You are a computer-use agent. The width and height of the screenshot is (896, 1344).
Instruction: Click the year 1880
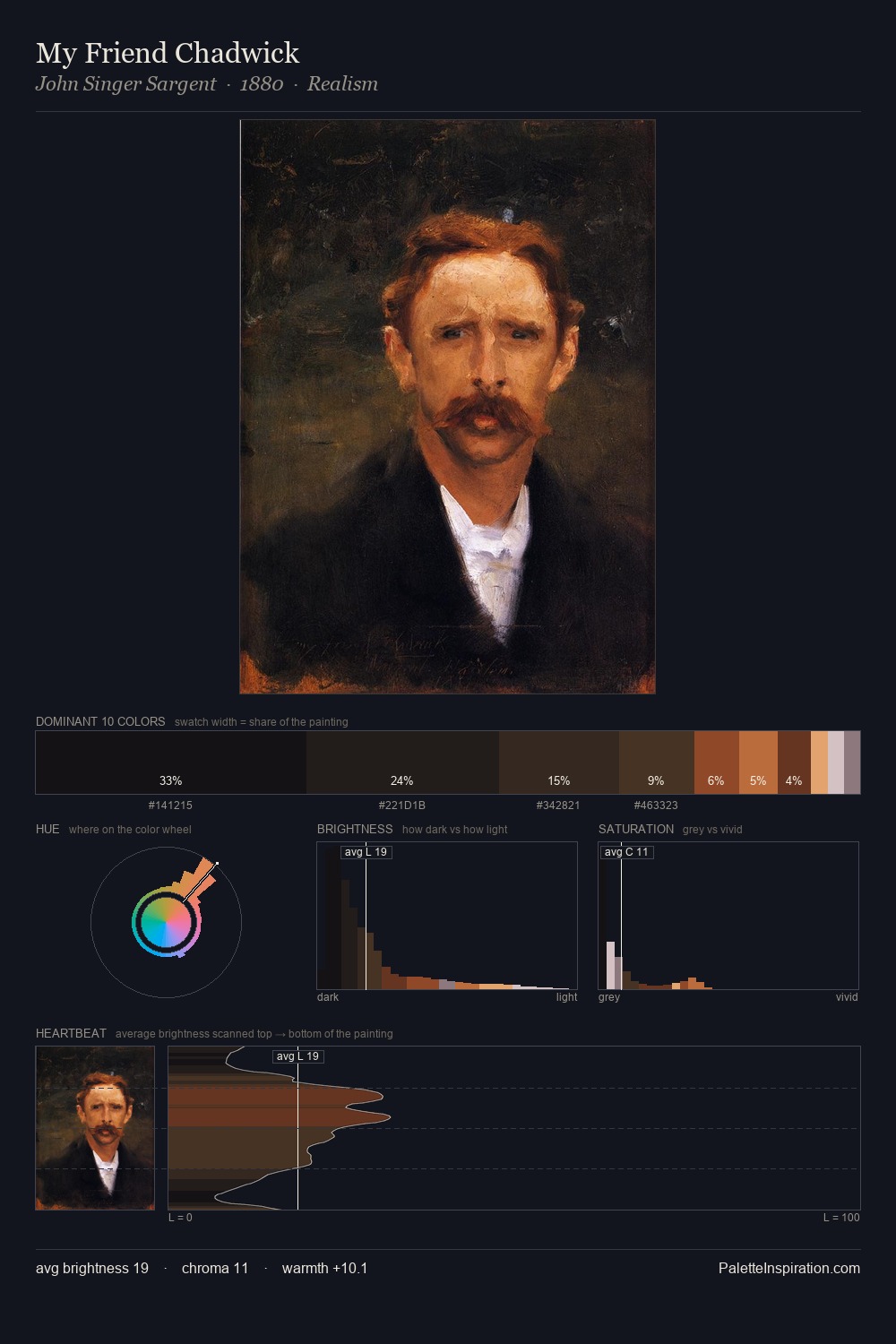(x=262, y=84)
